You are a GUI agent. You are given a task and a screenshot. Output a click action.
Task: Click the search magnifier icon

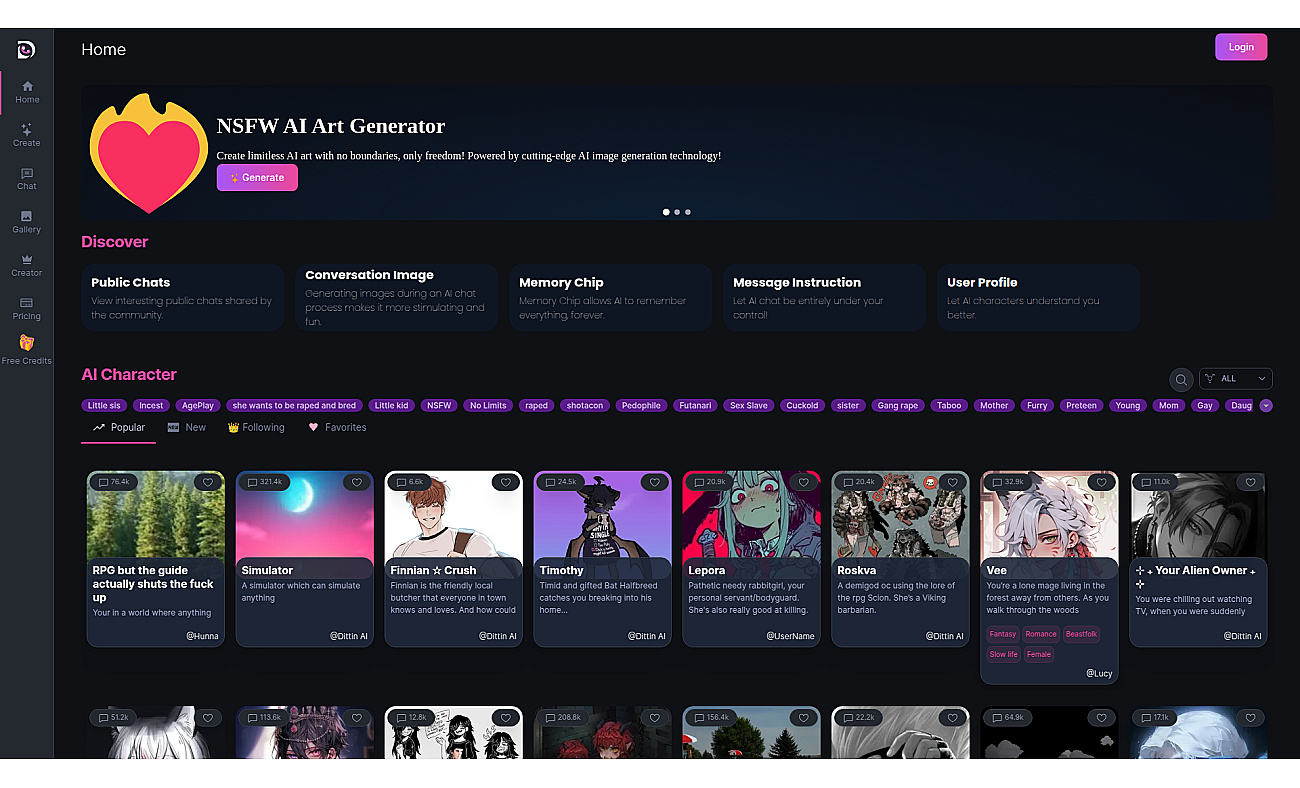1181,379
